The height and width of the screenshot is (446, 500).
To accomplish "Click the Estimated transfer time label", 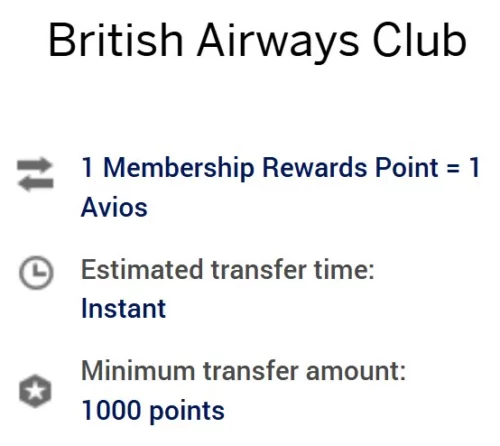I will click(x=228, y=269).
